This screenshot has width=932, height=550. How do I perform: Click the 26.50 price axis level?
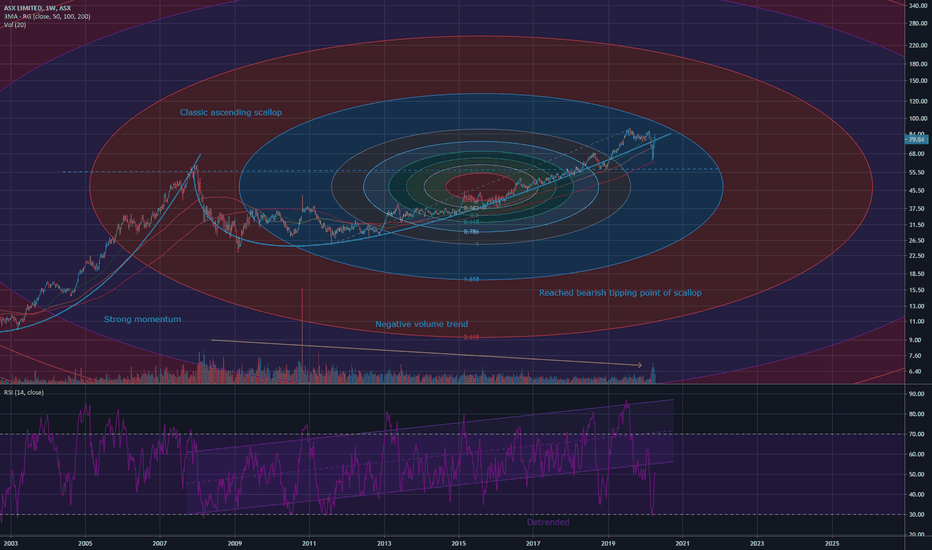917,241
